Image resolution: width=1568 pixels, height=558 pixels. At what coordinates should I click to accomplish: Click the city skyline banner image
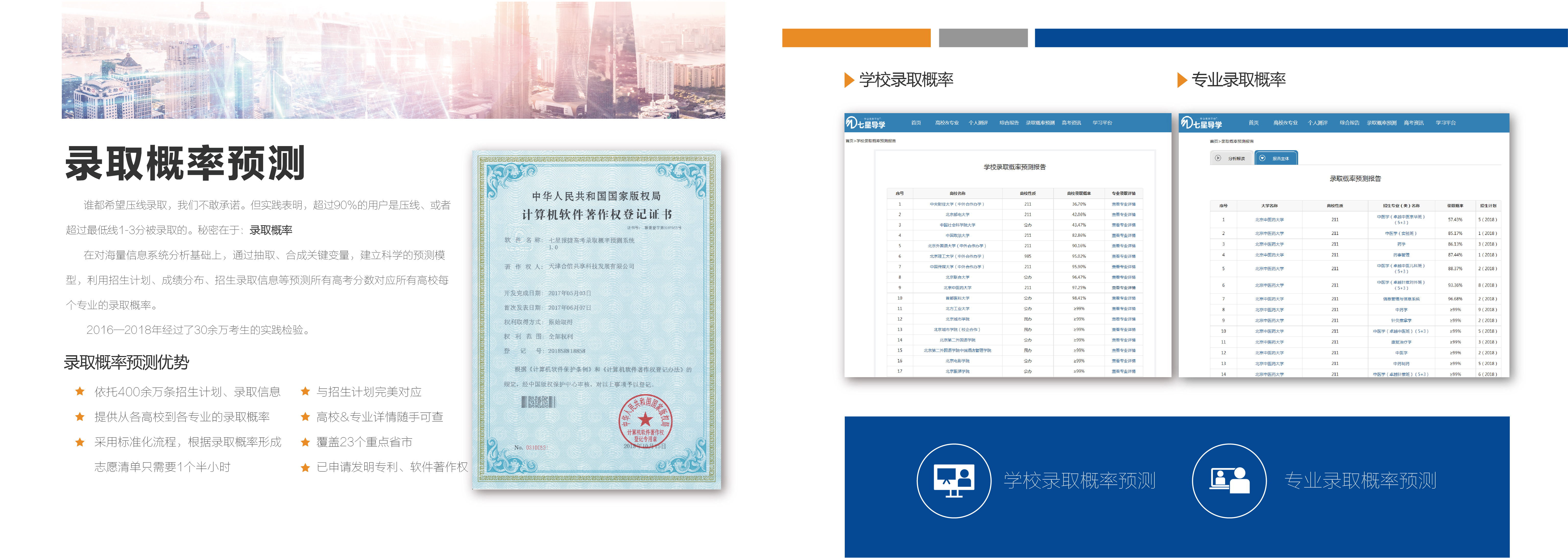click(x=393, y=60)
